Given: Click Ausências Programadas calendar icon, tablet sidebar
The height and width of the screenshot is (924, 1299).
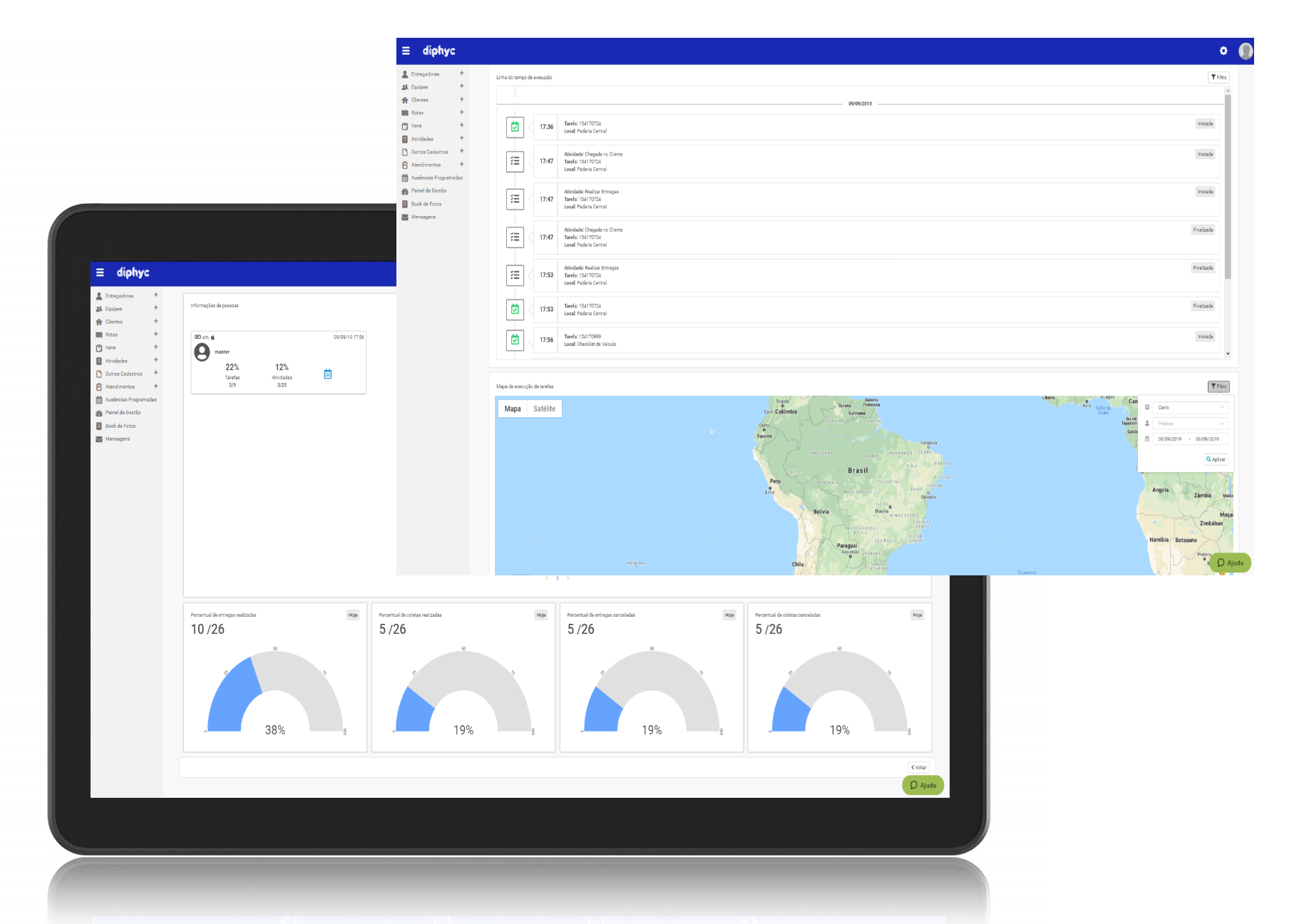Looking at the screenshot, I should point(99,400).
